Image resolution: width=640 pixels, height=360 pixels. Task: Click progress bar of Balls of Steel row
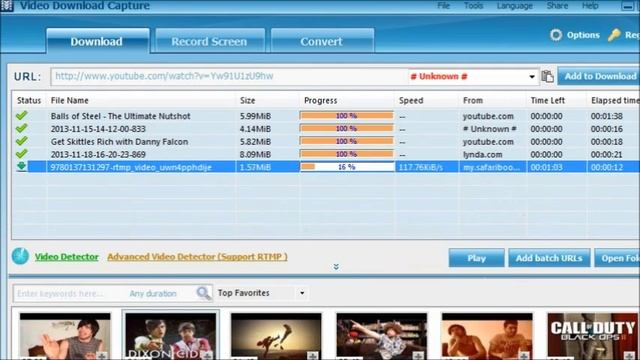tap(347, 116)
